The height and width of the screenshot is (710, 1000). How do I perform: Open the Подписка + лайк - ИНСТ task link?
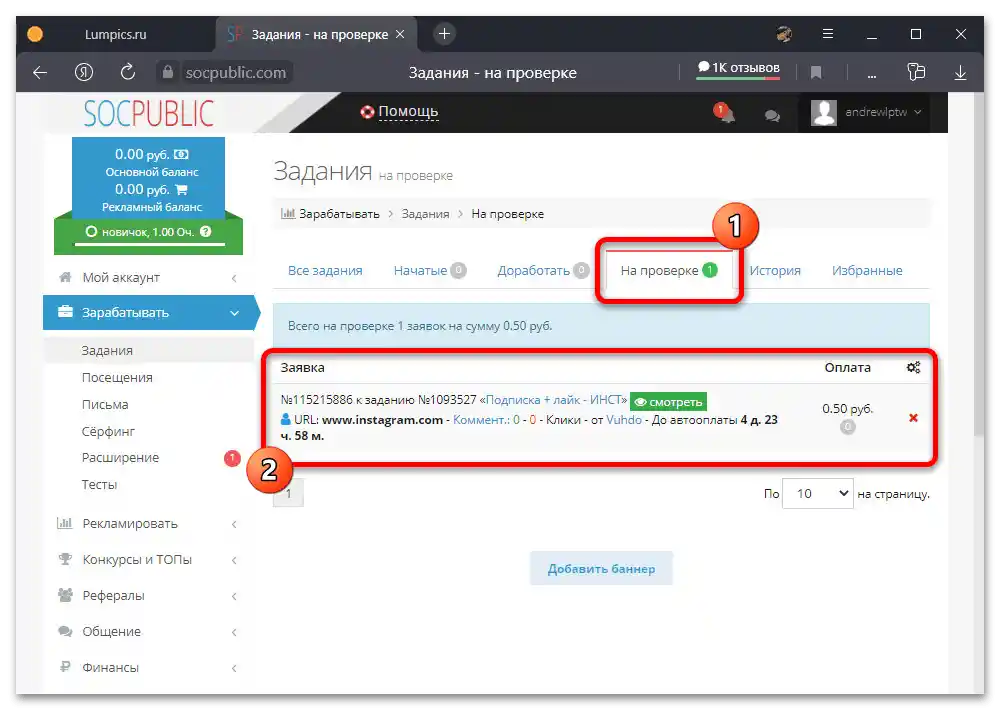click(552, 400)
